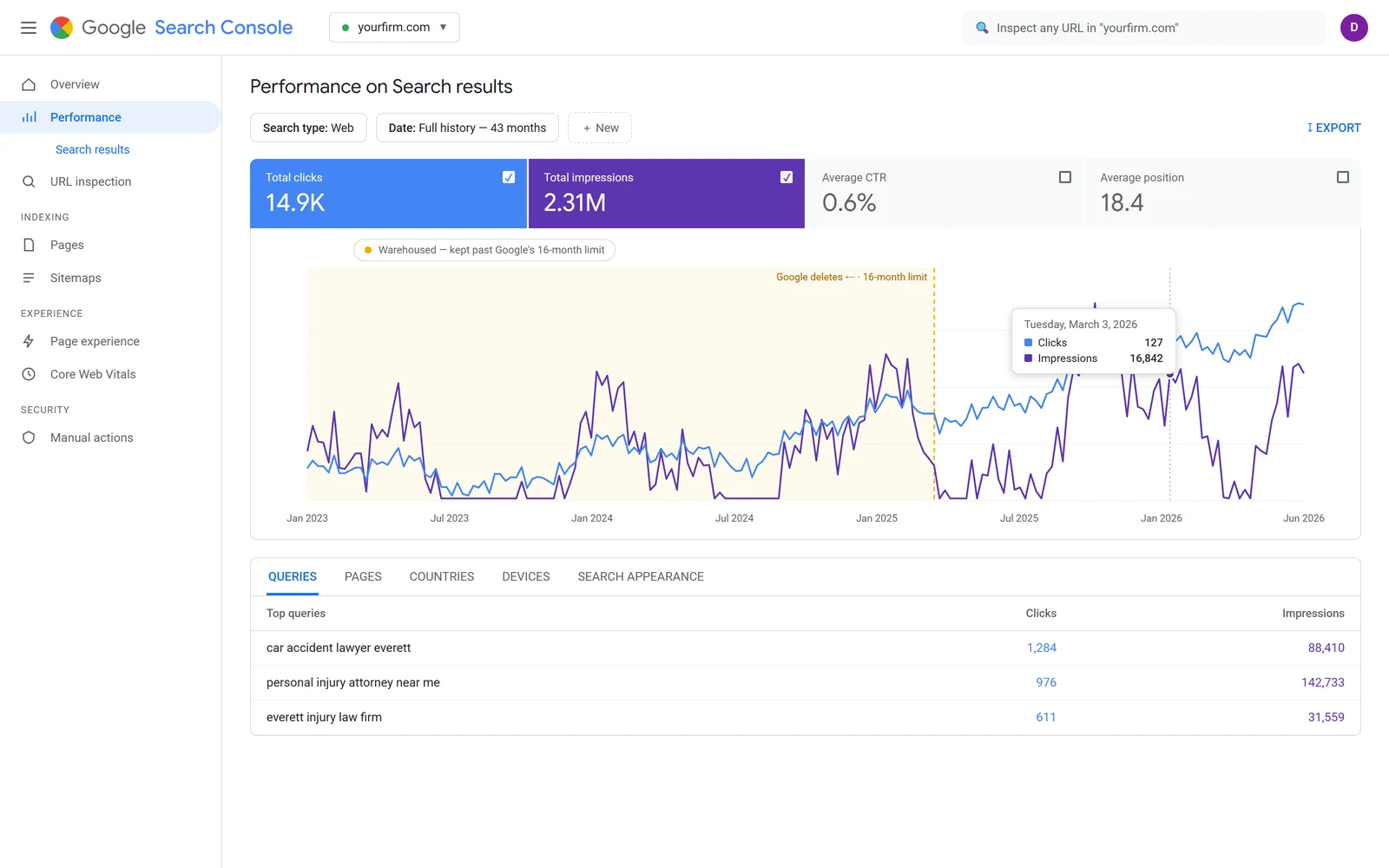1389x868 pixels.
Task: Click the Core Web Vitals gauge icon
Action: pos(29,374)
